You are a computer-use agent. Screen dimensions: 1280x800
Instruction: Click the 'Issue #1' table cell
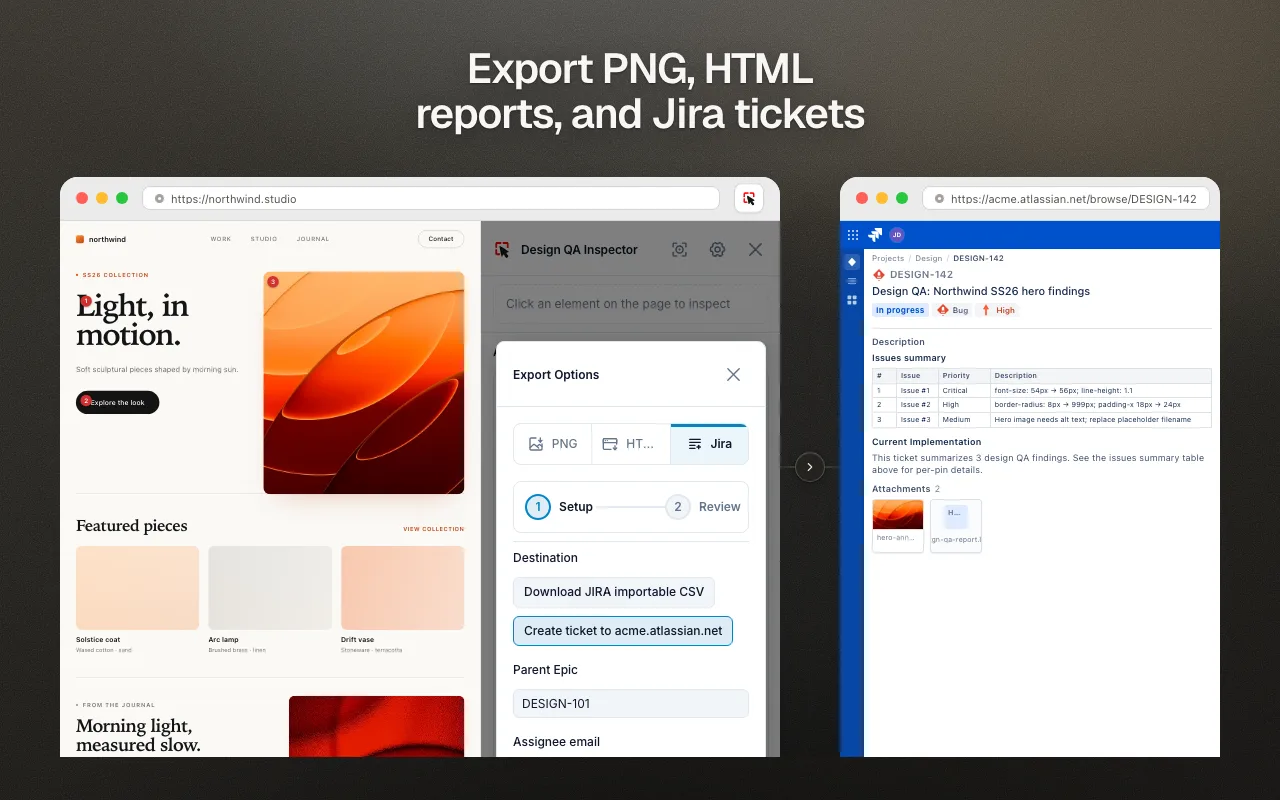(917, 390)
